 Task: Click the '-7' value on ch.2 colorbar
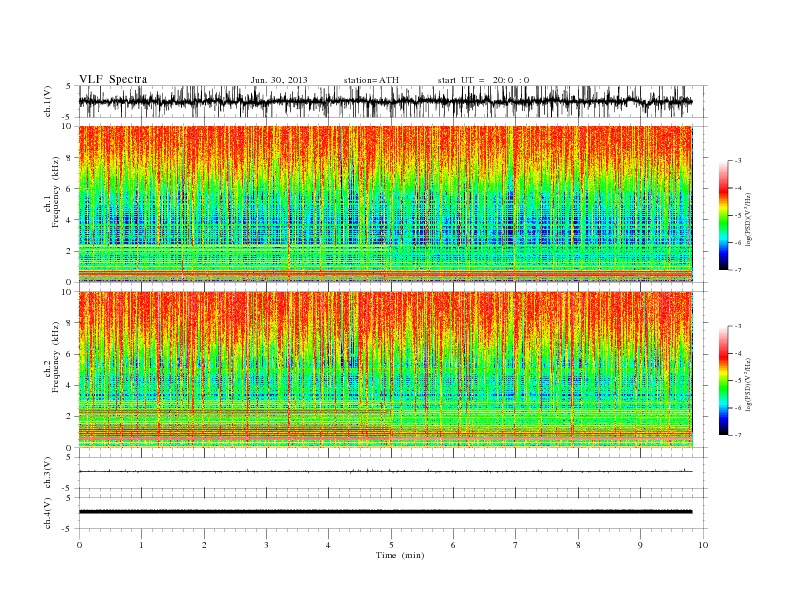coord(738,435)
